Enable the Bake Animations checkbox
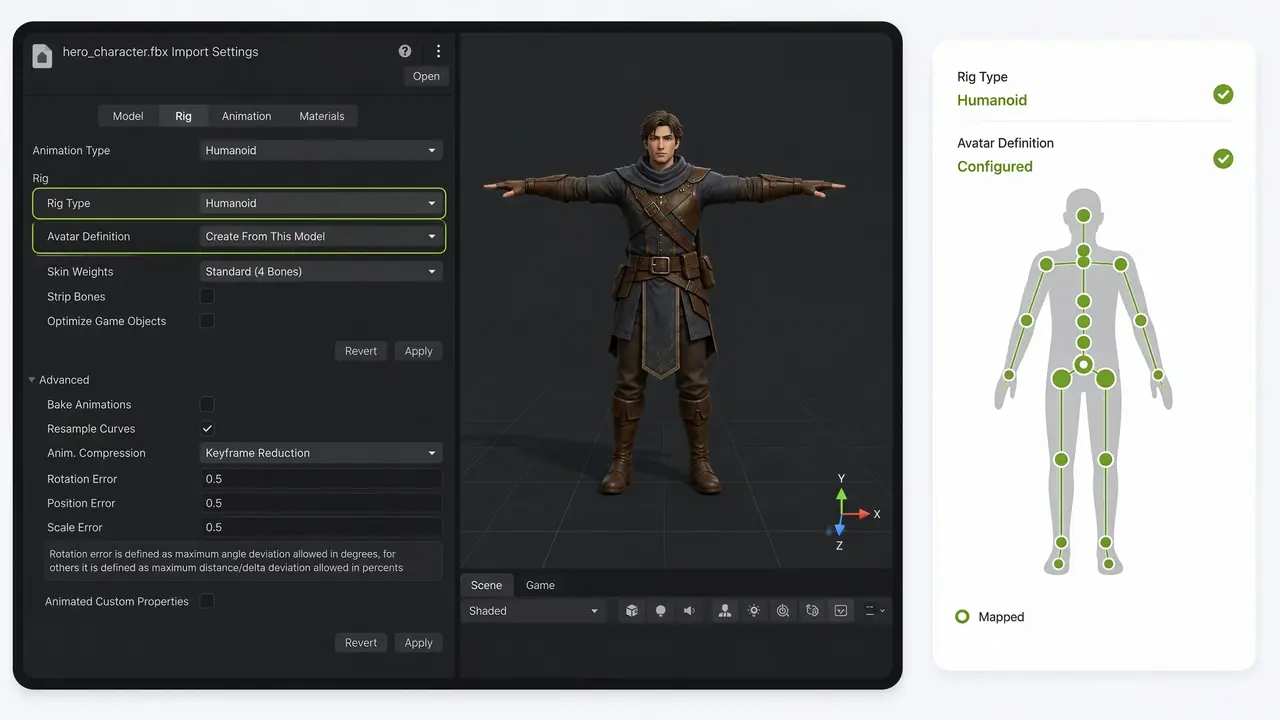Image resolution: width=1280 pixels, height=720 pixels. point(207,404)
